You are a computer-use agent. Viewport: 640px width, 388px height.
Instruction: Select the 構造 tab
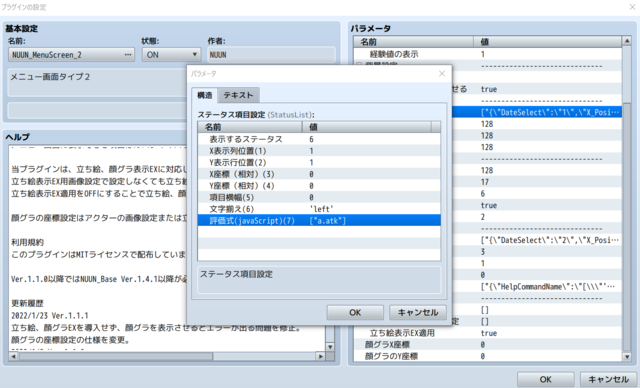[x=204, y=95]
